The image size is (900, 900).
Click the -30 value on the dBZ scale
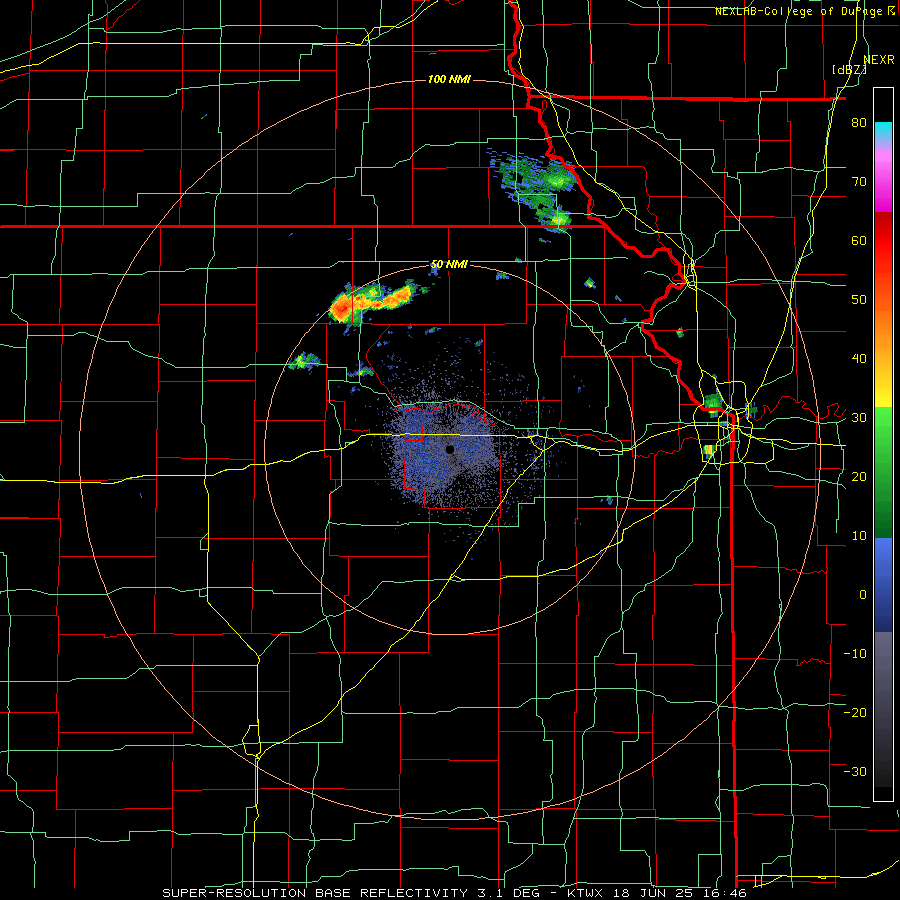(x=855, y=771)
